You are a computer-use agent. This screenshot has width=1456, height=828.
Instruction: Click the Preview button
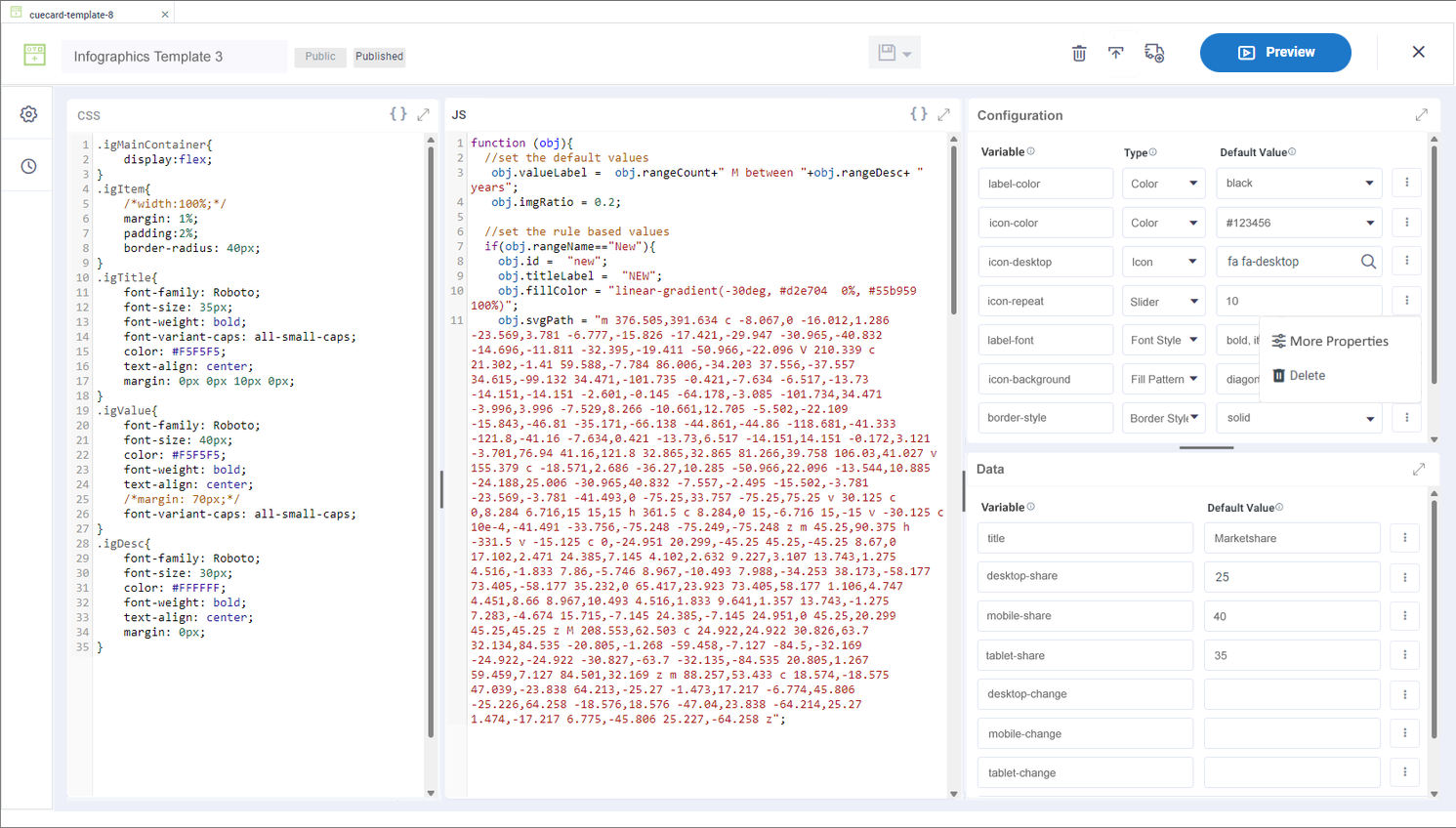coord(1275,53)
